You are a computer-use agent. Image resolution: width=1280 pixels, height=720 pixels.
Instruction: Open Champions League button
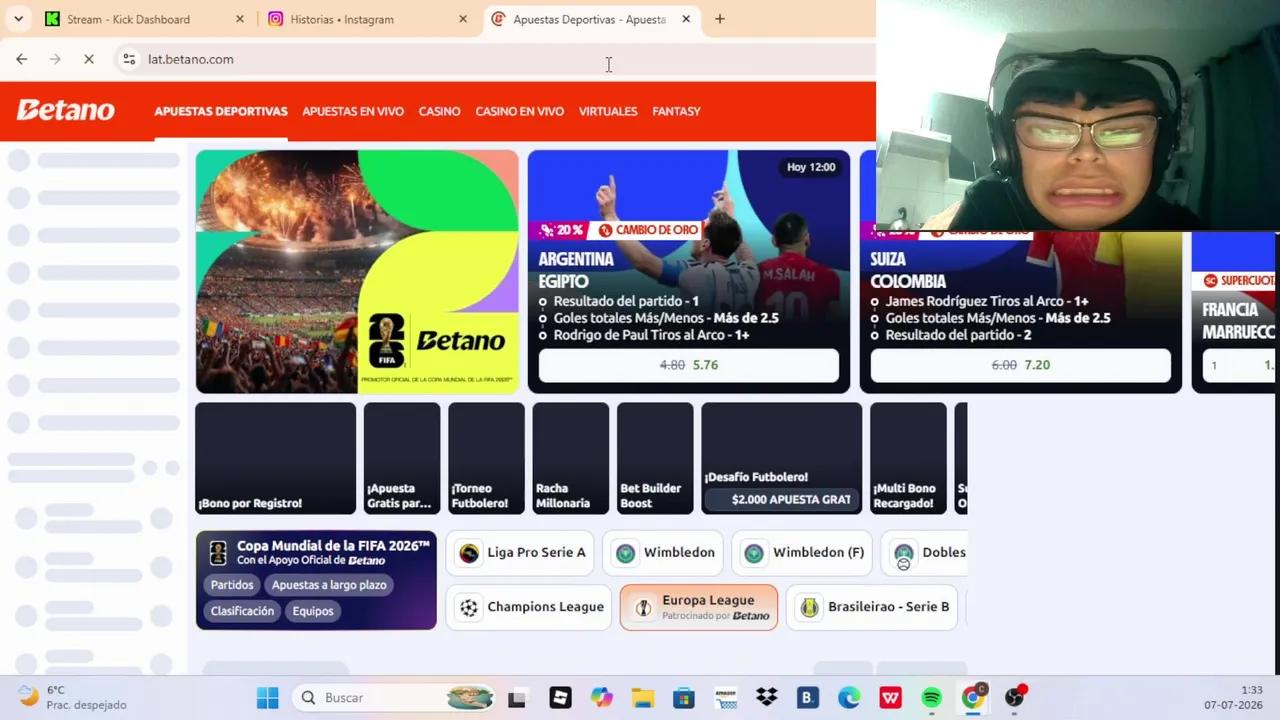tap(529, 607)
